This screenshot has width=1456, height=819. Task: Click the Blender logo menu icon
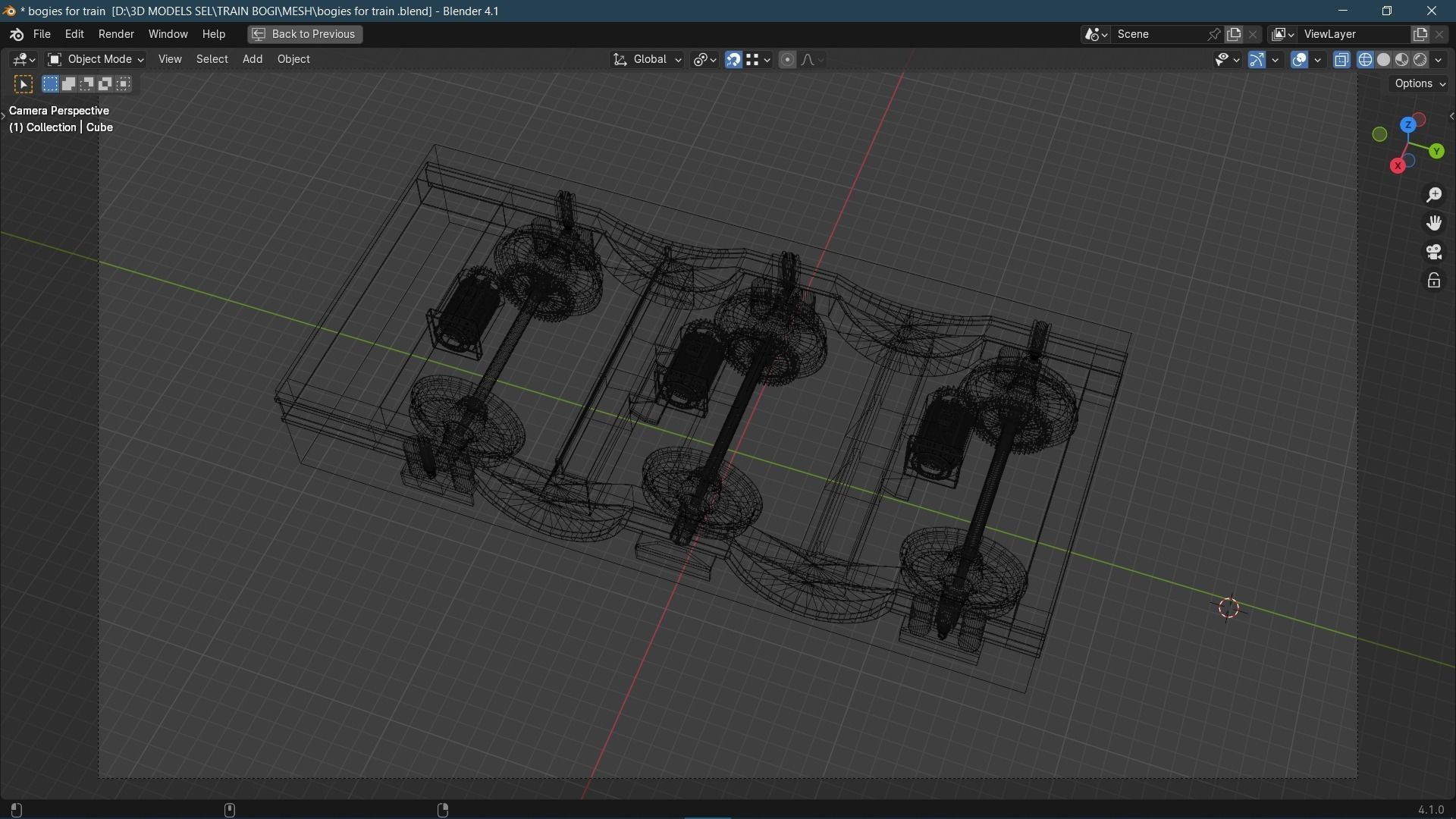[16, 35]
